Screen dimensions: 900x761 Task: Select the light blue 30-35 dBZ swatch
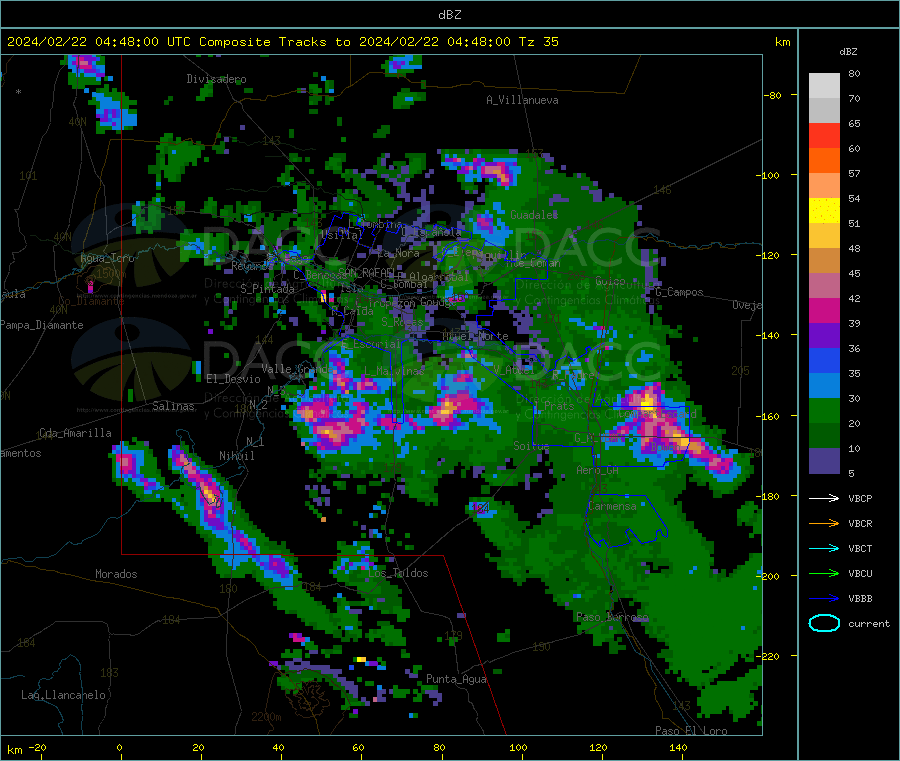pos(824,386)
